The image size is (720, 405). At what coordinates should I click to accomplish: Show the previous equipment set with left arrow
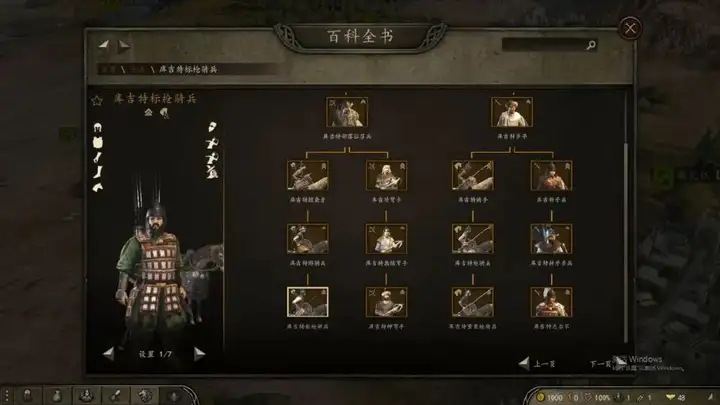point(108,354)
